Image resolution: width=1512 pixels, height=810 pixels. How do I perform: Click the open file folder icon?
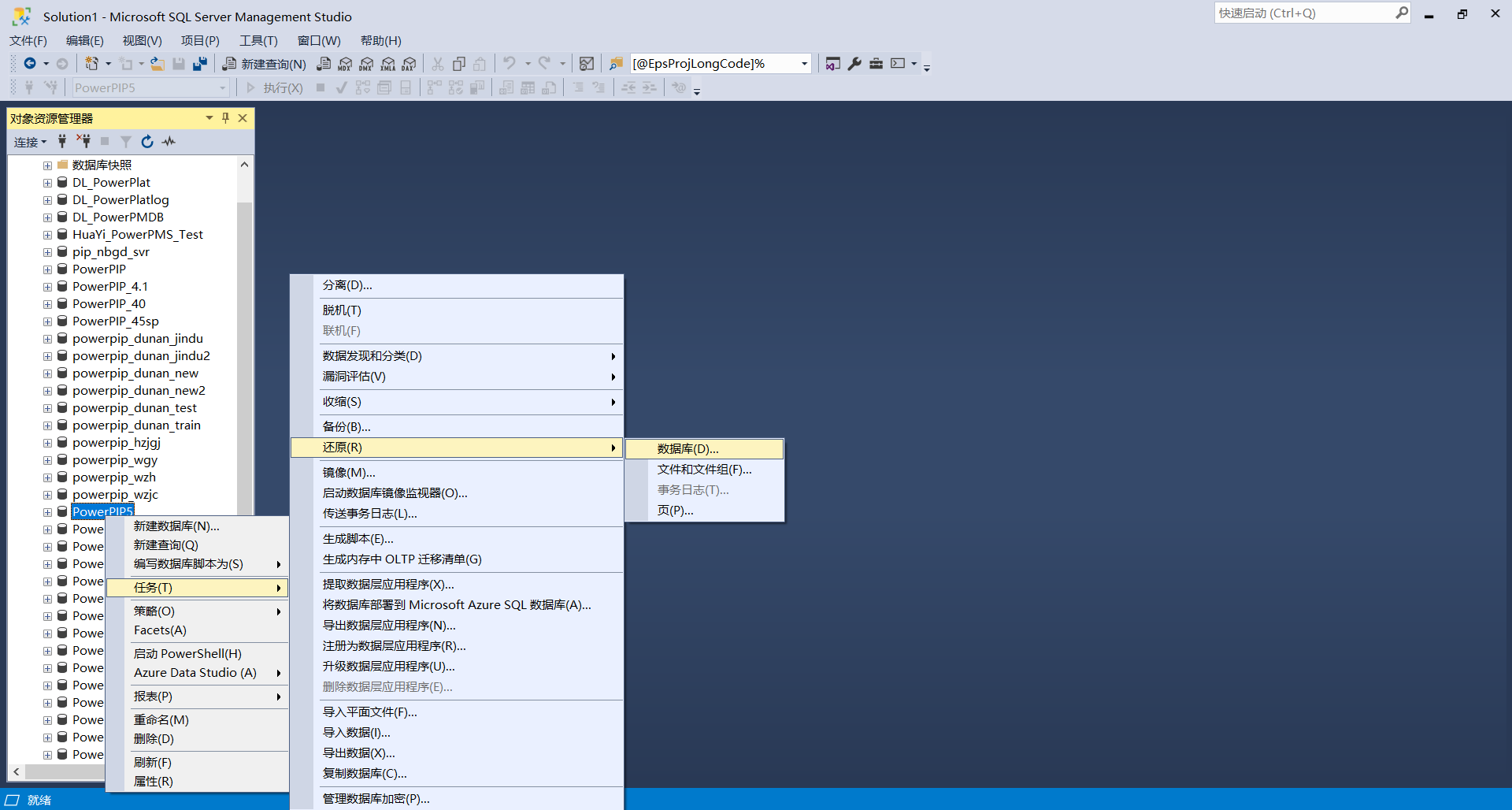coord(157,64)
